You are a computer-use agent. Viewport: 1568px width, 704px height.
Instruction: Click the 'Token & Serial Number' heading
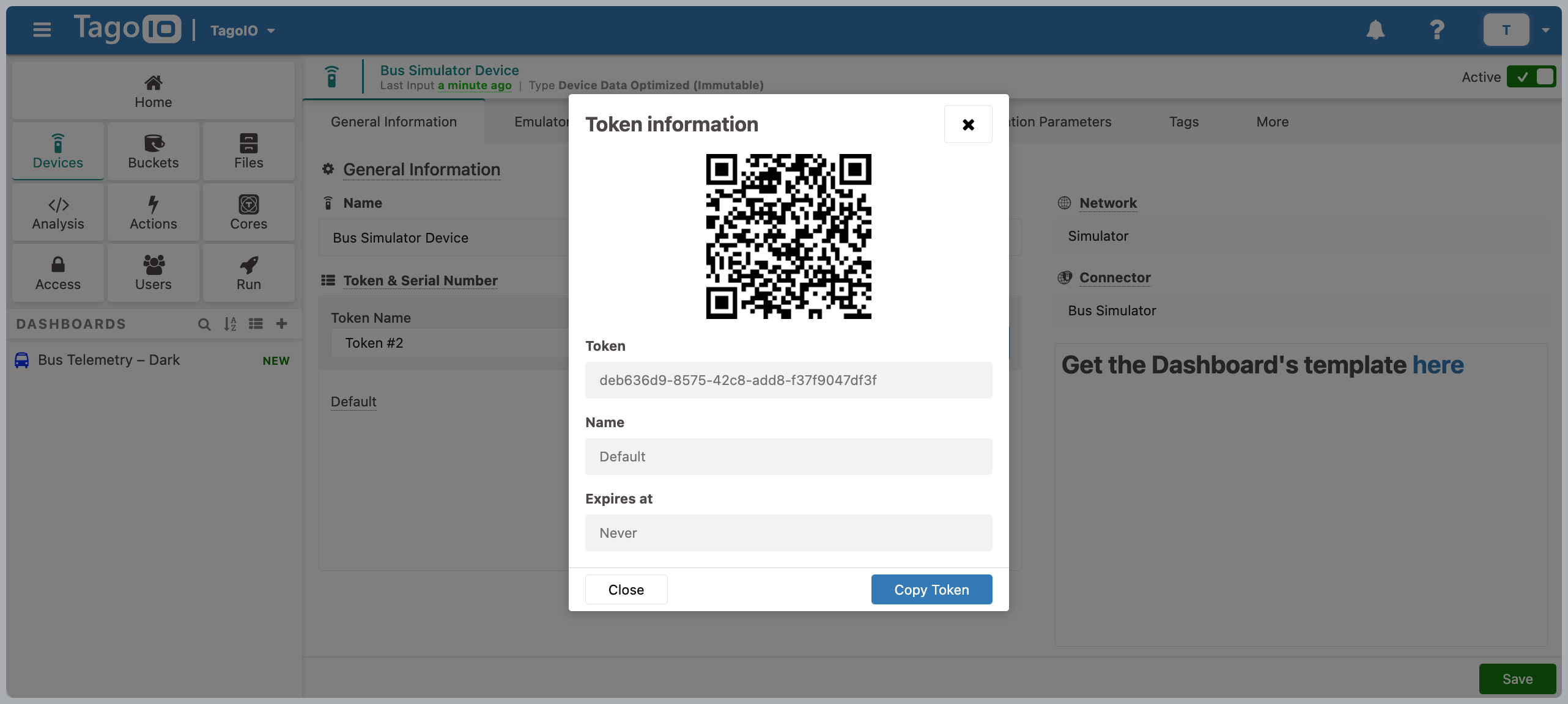pyautogui.click(x=420, y=280)
